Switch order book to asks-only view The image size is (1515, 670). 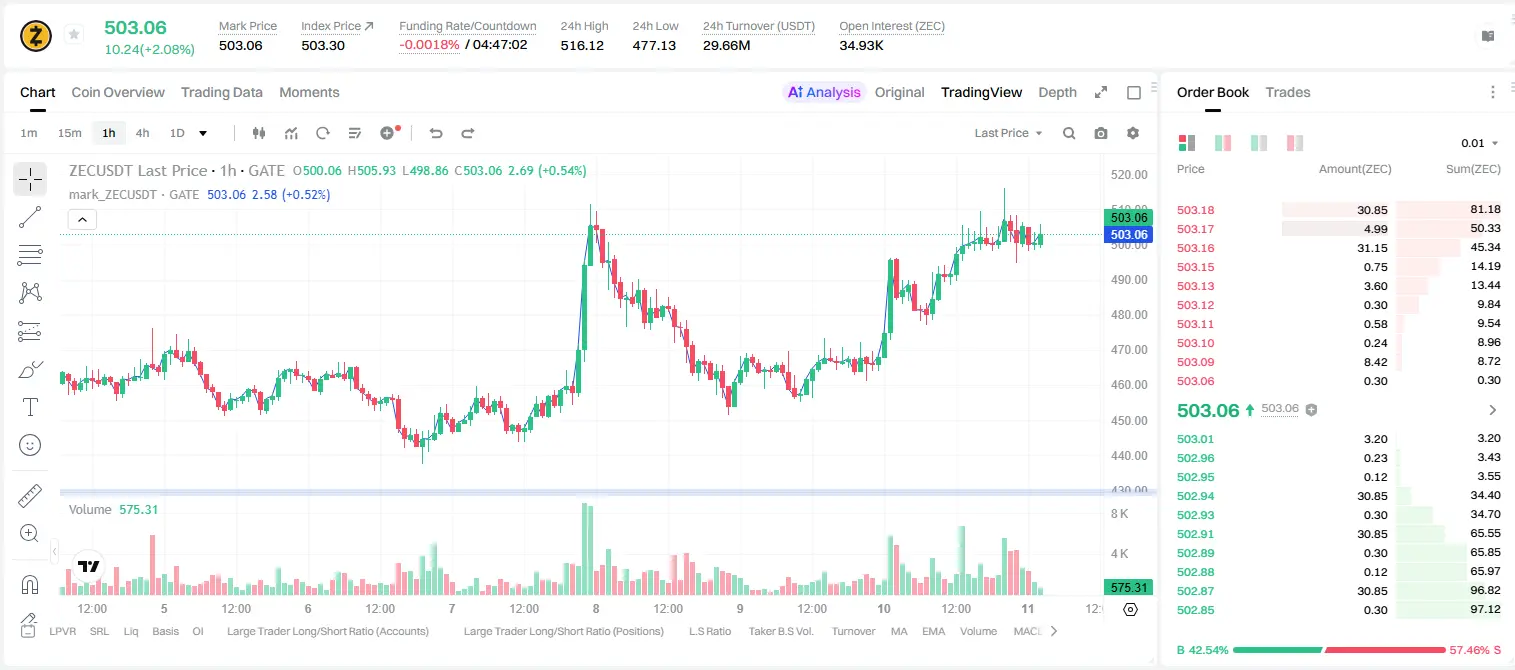click(x=1294, y=143)
